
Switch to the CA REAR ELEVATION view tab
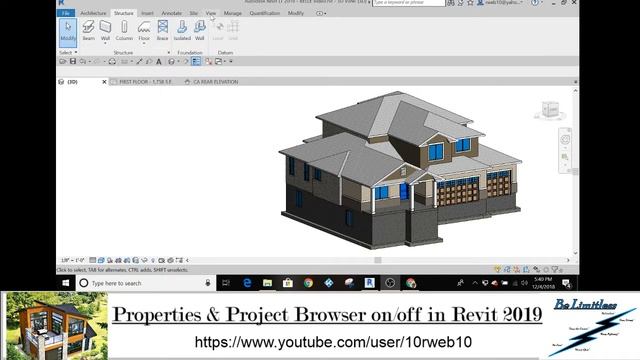(x=211, y=82)
